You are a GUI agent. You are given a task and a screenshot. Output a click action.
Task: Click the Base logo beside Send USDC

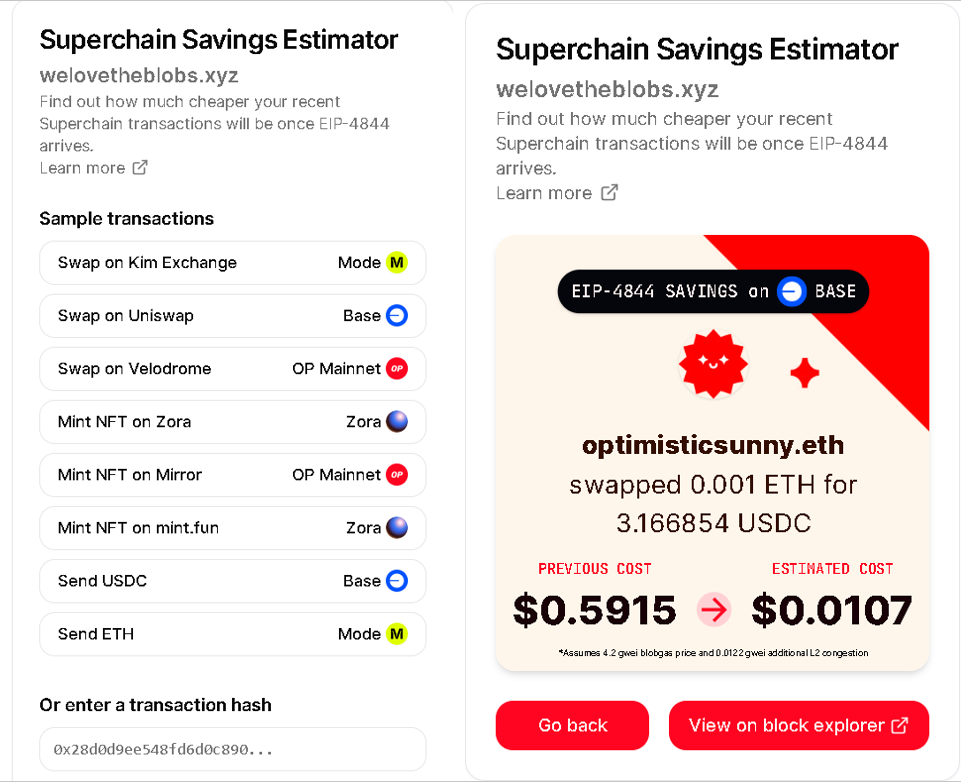point(397,581)
